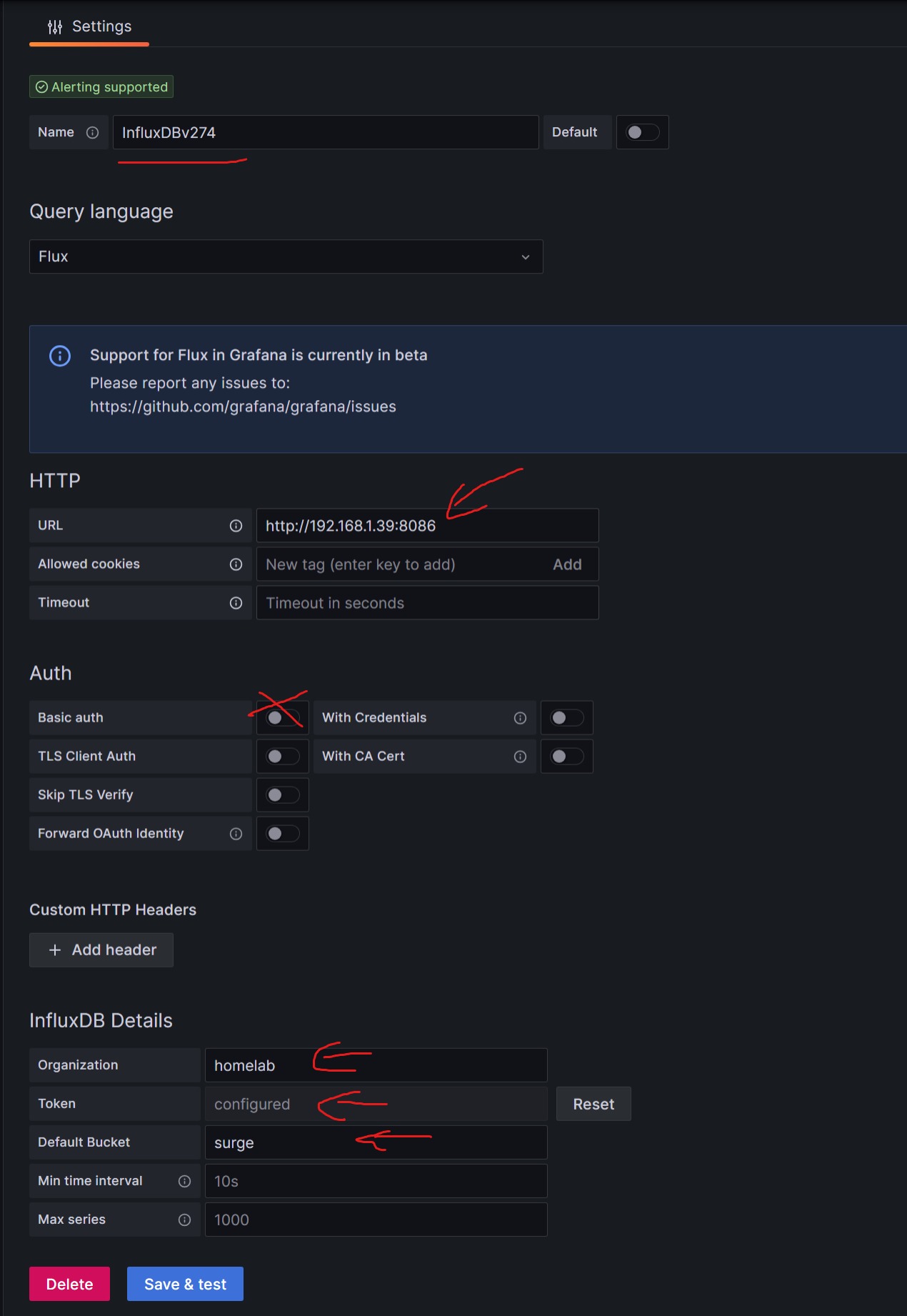
Task: Click the Token label
Action: click(56, 1103)
